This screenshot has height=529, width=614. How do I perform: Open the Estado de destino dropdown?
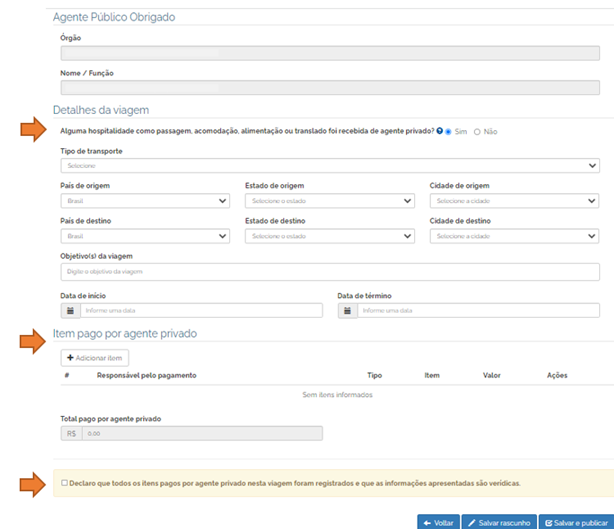329,236
